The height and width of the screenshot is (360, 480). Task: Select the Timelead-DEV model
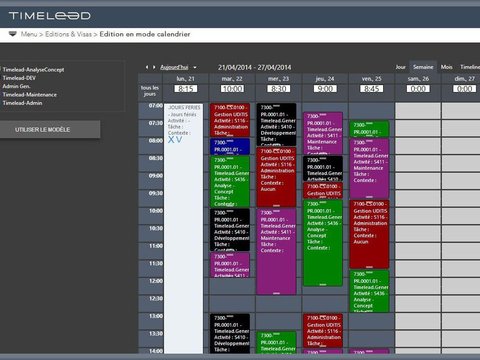click(19, 78)
